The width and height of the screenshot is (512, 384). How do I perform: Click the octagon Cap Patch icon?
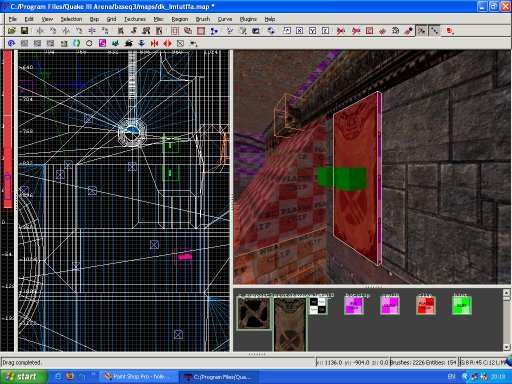click(89, 43)
